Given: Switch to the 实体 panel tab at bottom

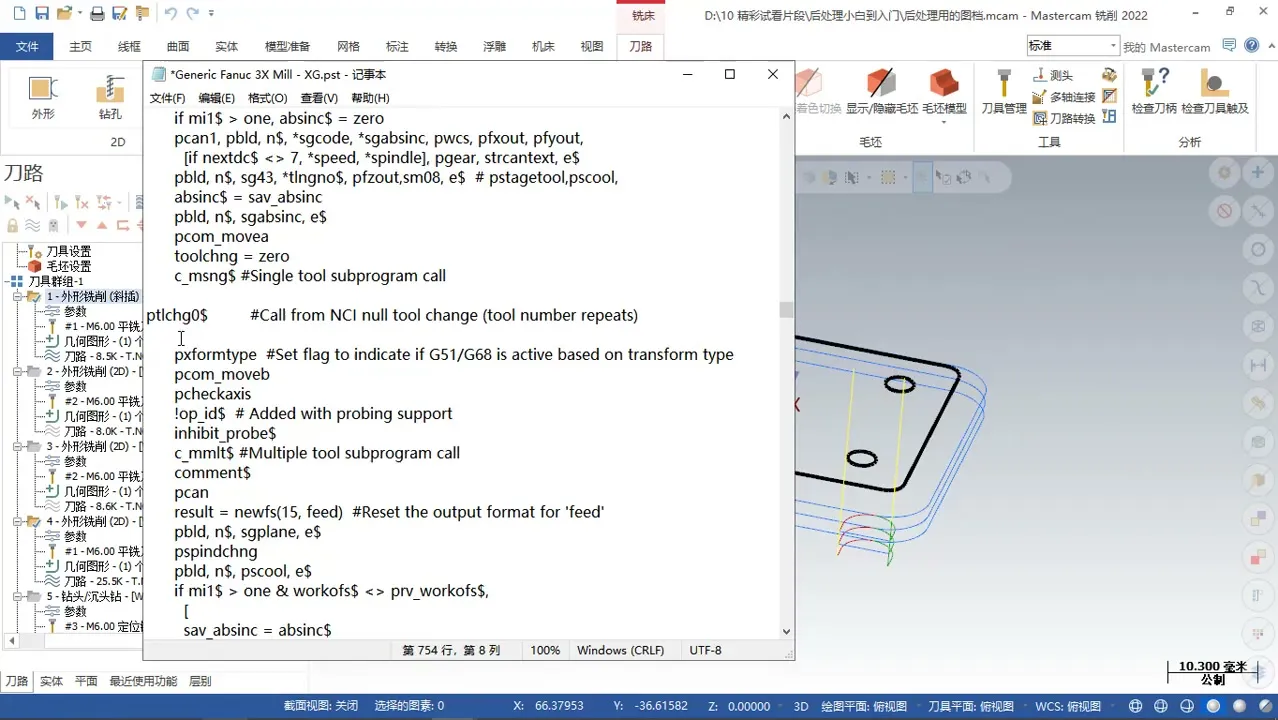Looking at the screenshot, I should point(51,681).
